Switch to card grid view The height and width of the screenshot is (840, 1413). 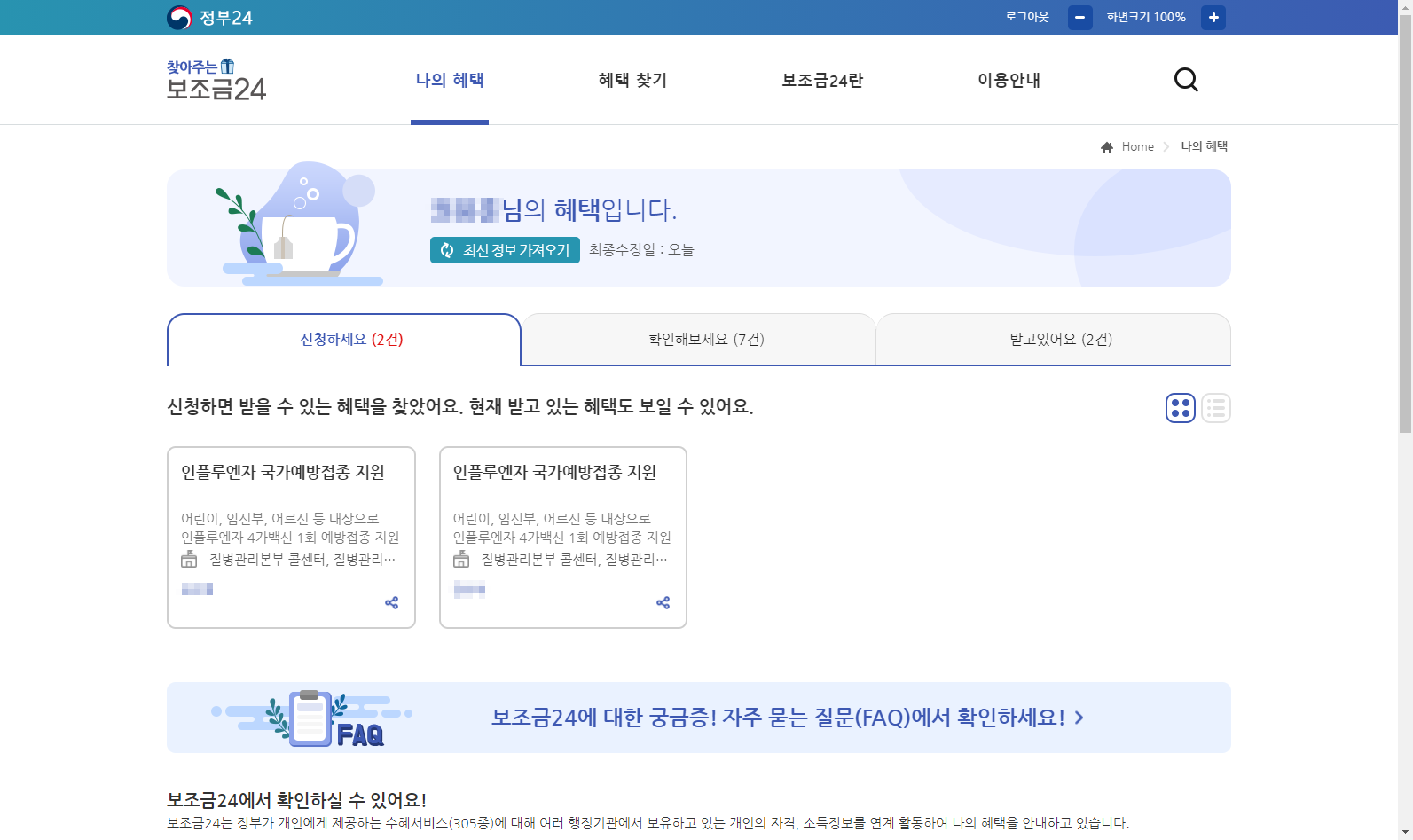(1180, 408)
